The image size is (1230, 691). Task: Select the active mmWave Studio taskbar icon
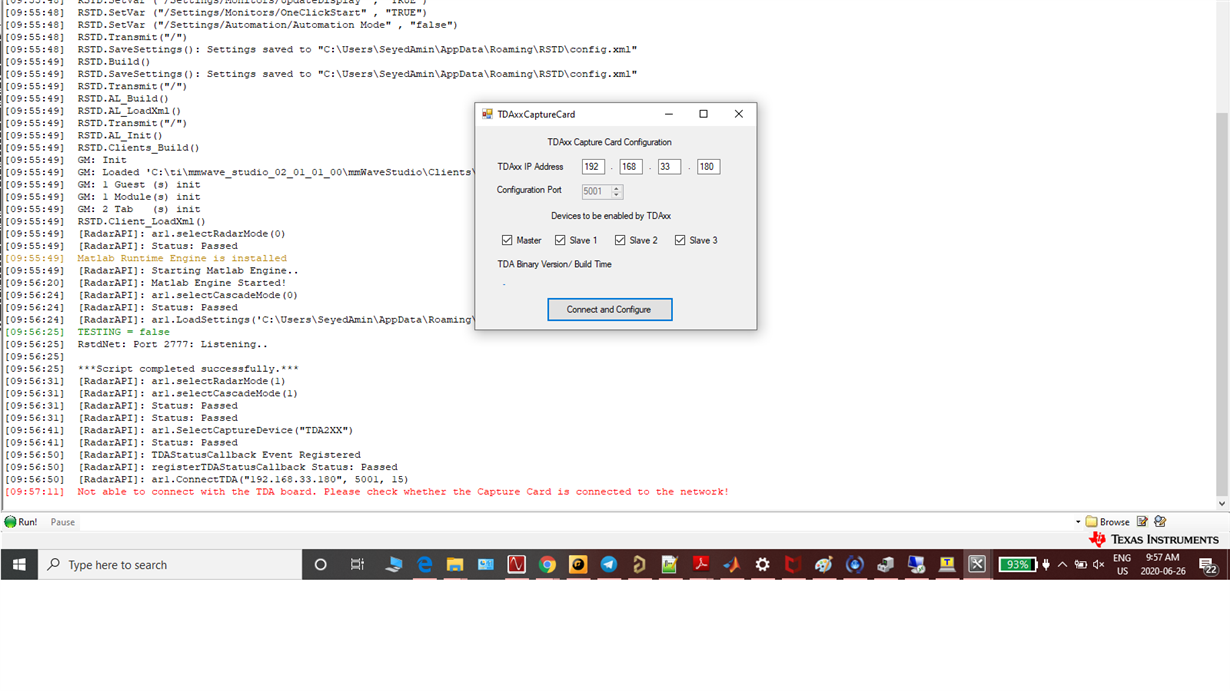[977, 564]
